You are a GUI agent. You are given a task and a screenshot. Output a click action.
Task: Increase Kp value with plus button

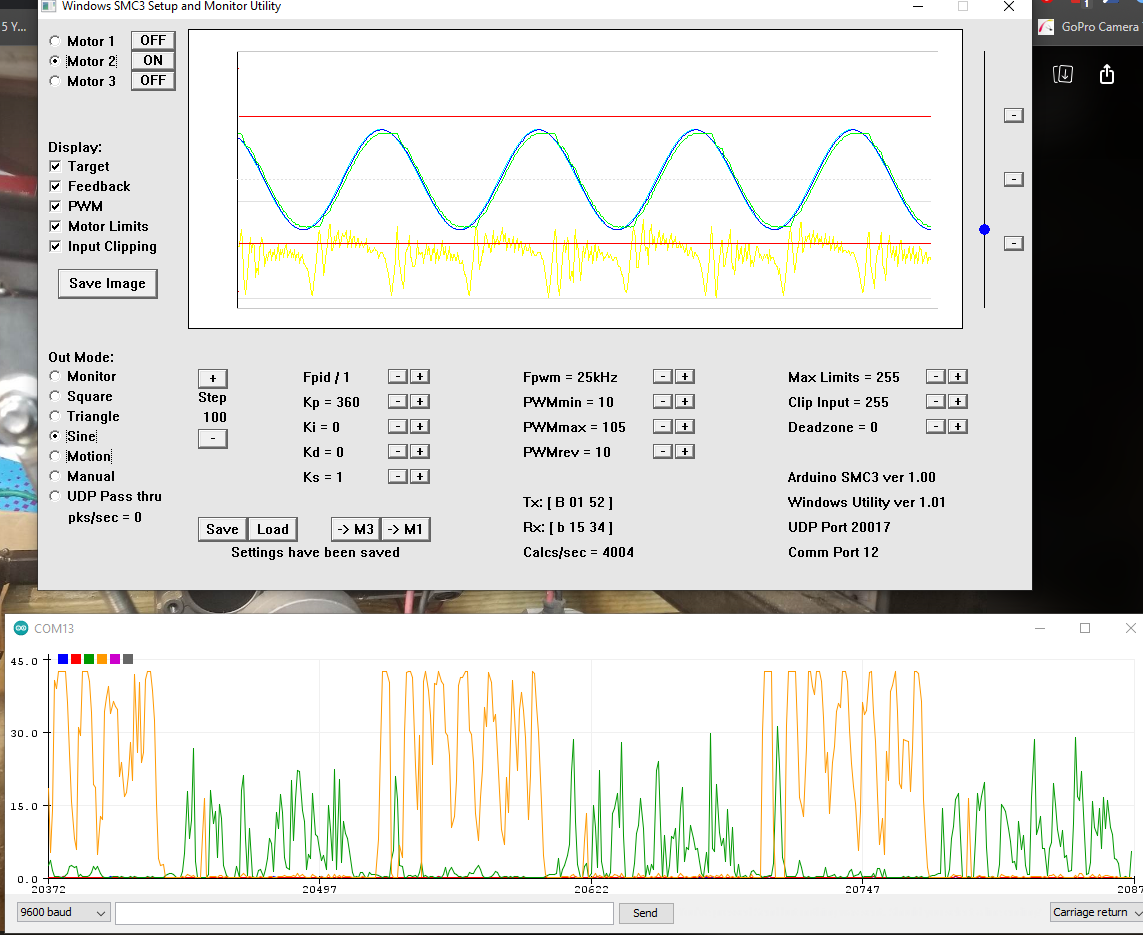tap(420, 402)
